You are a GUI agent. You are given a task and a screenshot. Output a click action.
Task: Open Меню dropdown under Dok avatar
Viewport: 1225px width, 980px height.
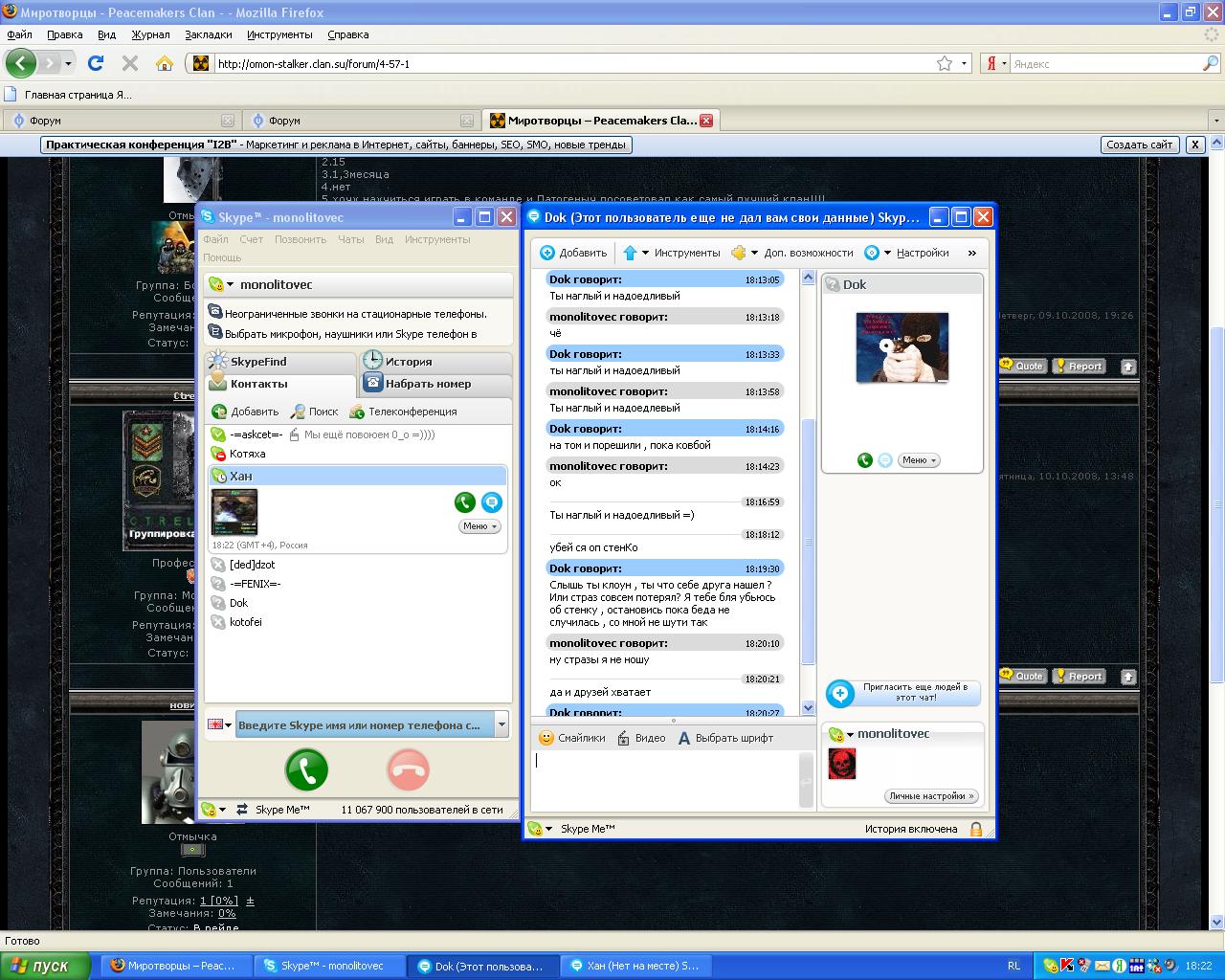coord(919,460)
